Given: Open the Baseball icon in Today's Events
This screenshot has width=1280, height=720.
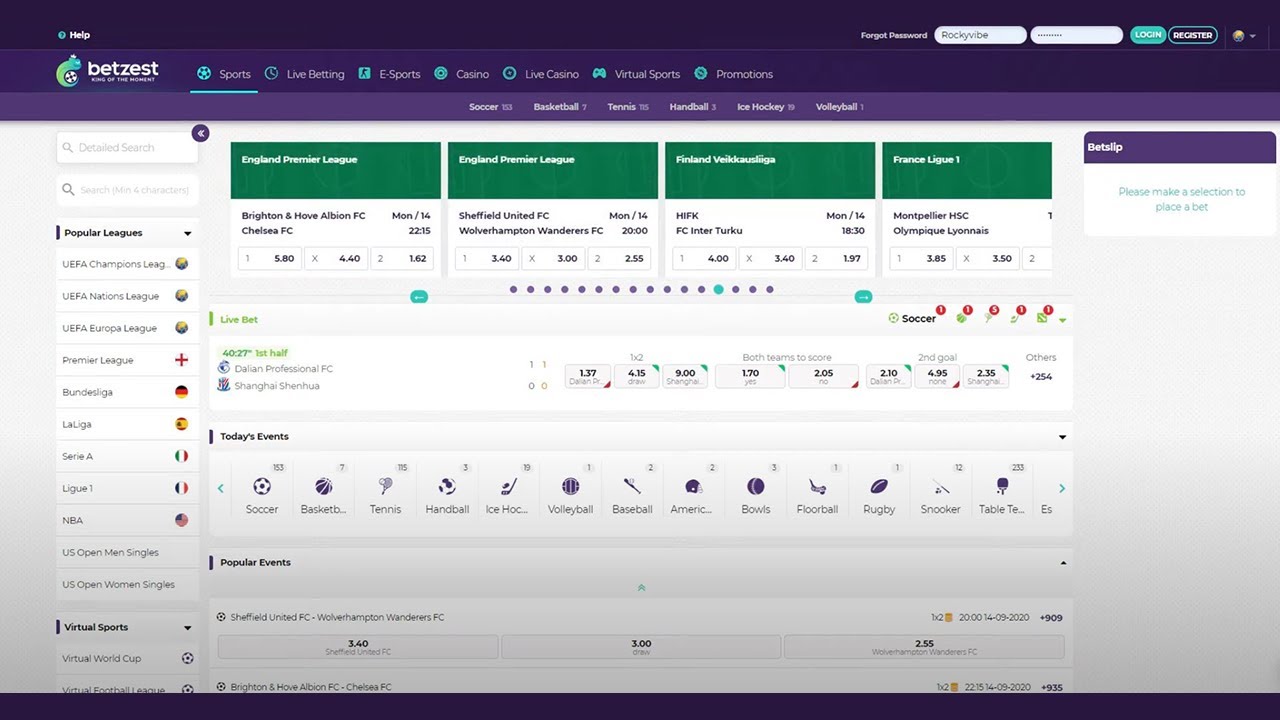Looking at the screenshot, I should 632,487.
